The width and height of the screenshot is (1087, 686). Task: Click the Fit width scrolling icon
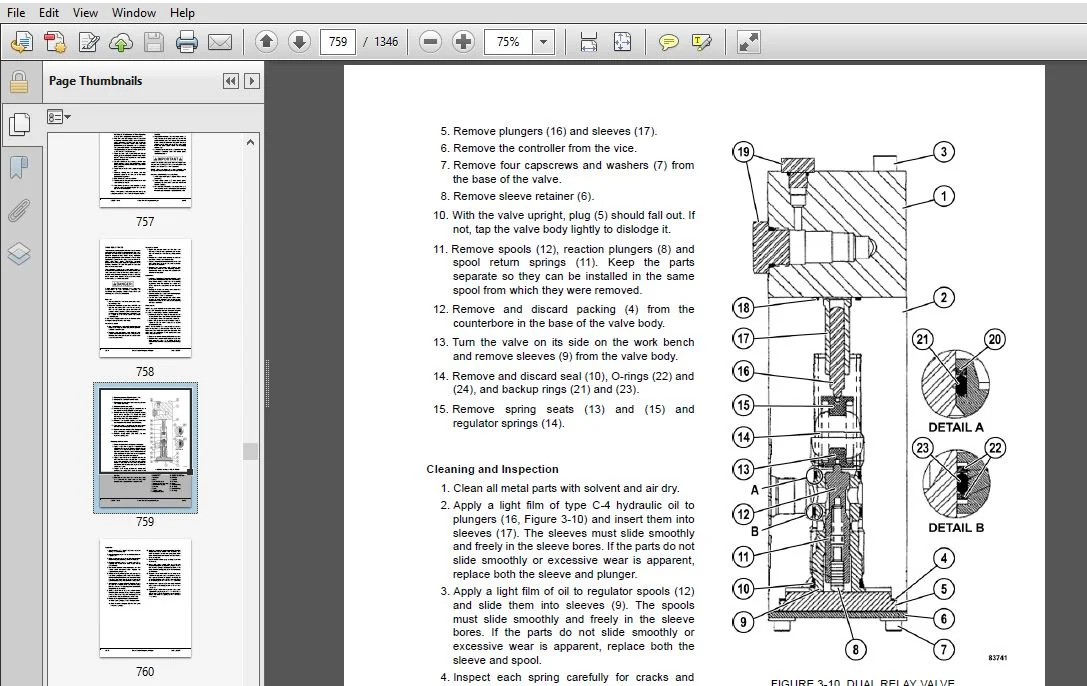[x=589, y=42]
